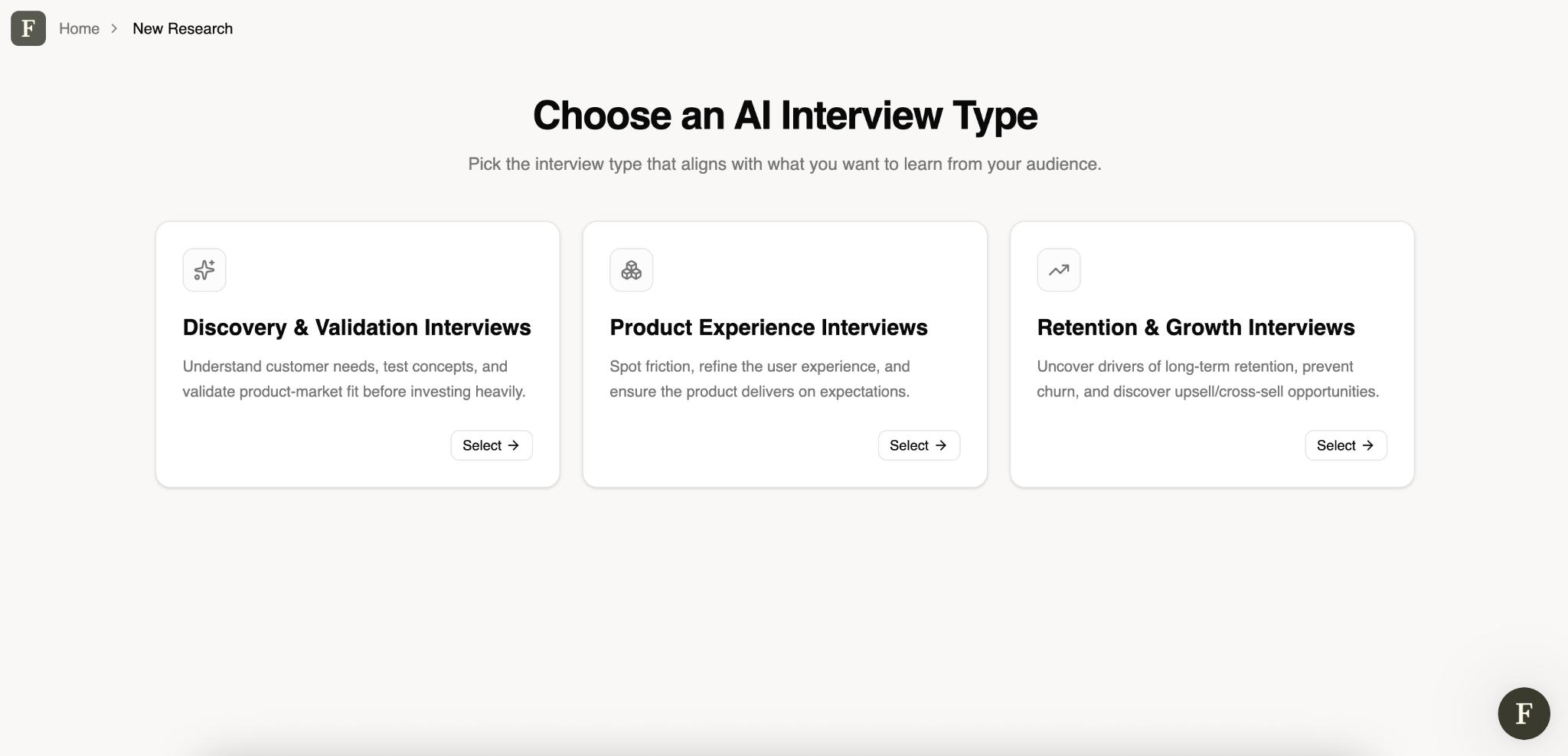Select Discovery & Validation Interviews
Viewport: 1568px width, 756px height.
coord(492,445)
